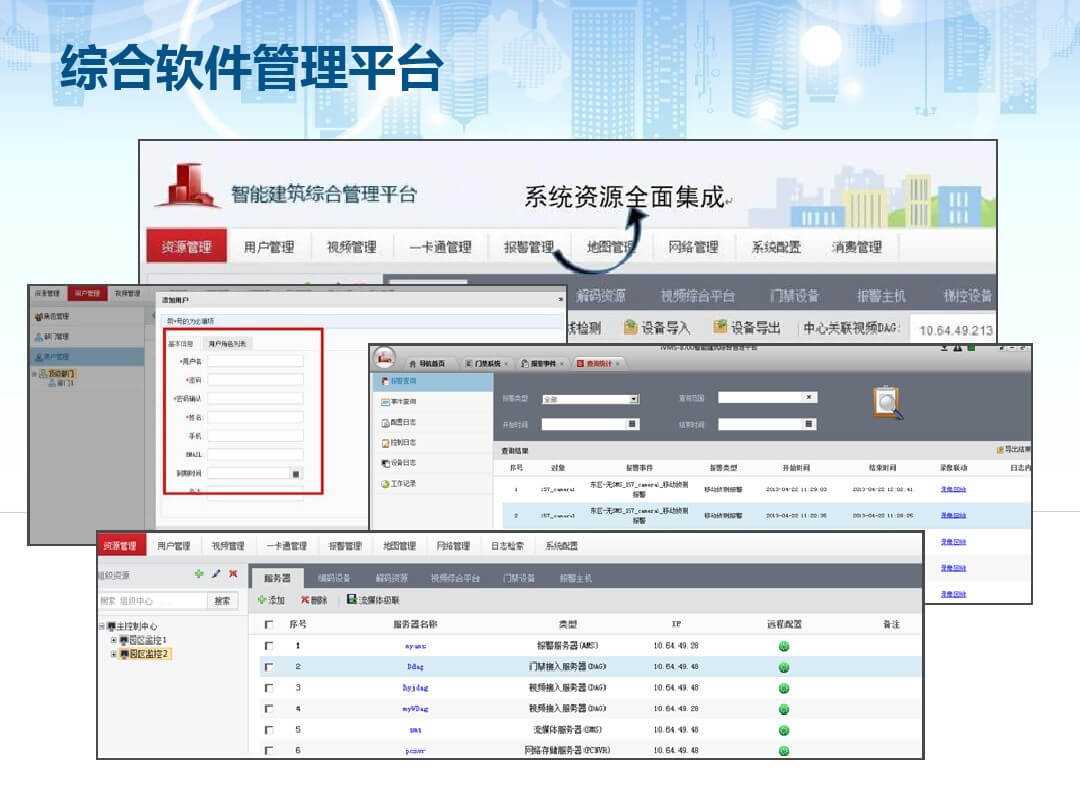Select the 服务器 tab in front window

coord(277,578)
